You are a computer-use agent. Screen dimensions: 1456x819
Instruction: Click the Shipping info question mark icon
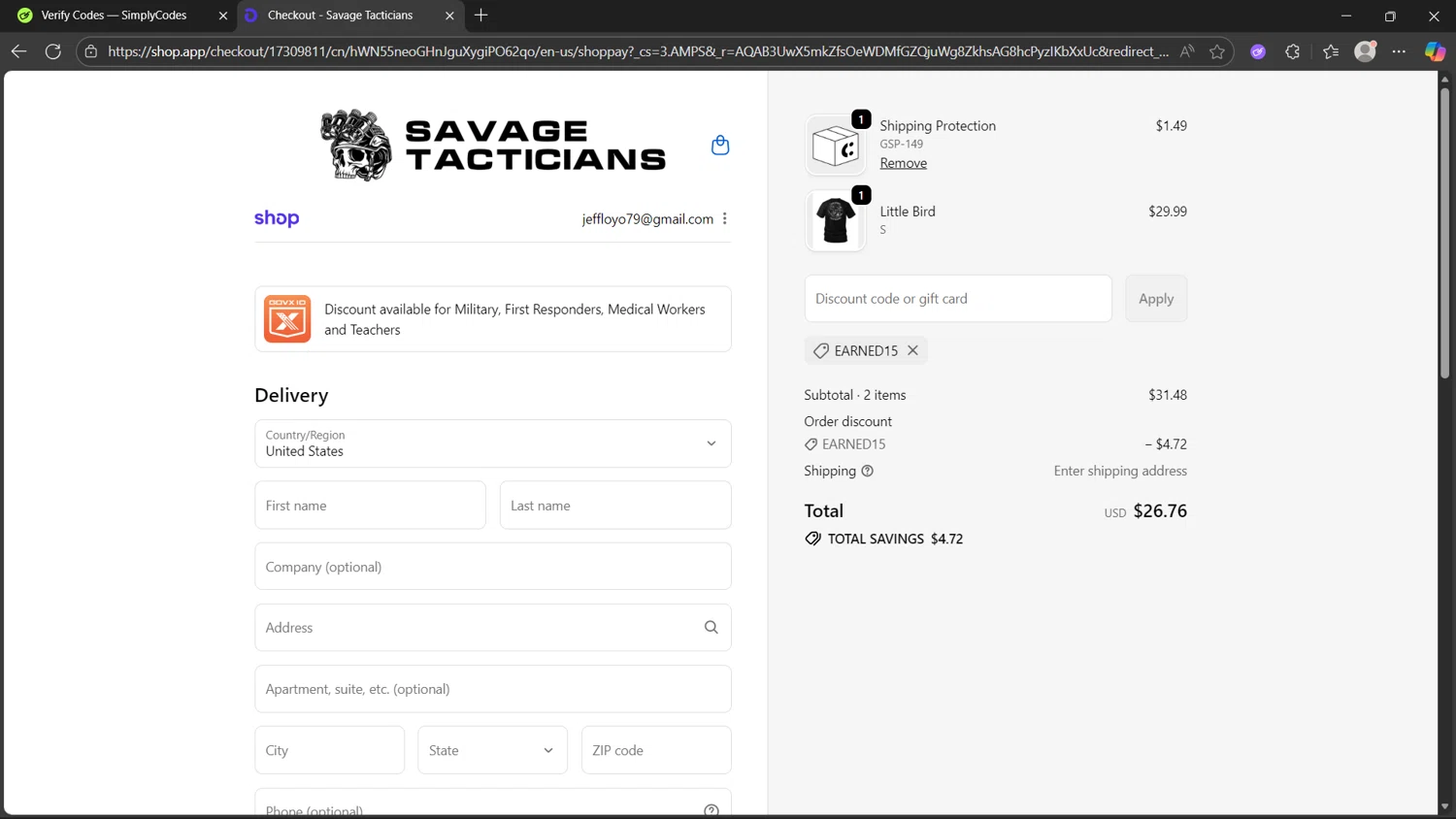[x=868, y=471]
